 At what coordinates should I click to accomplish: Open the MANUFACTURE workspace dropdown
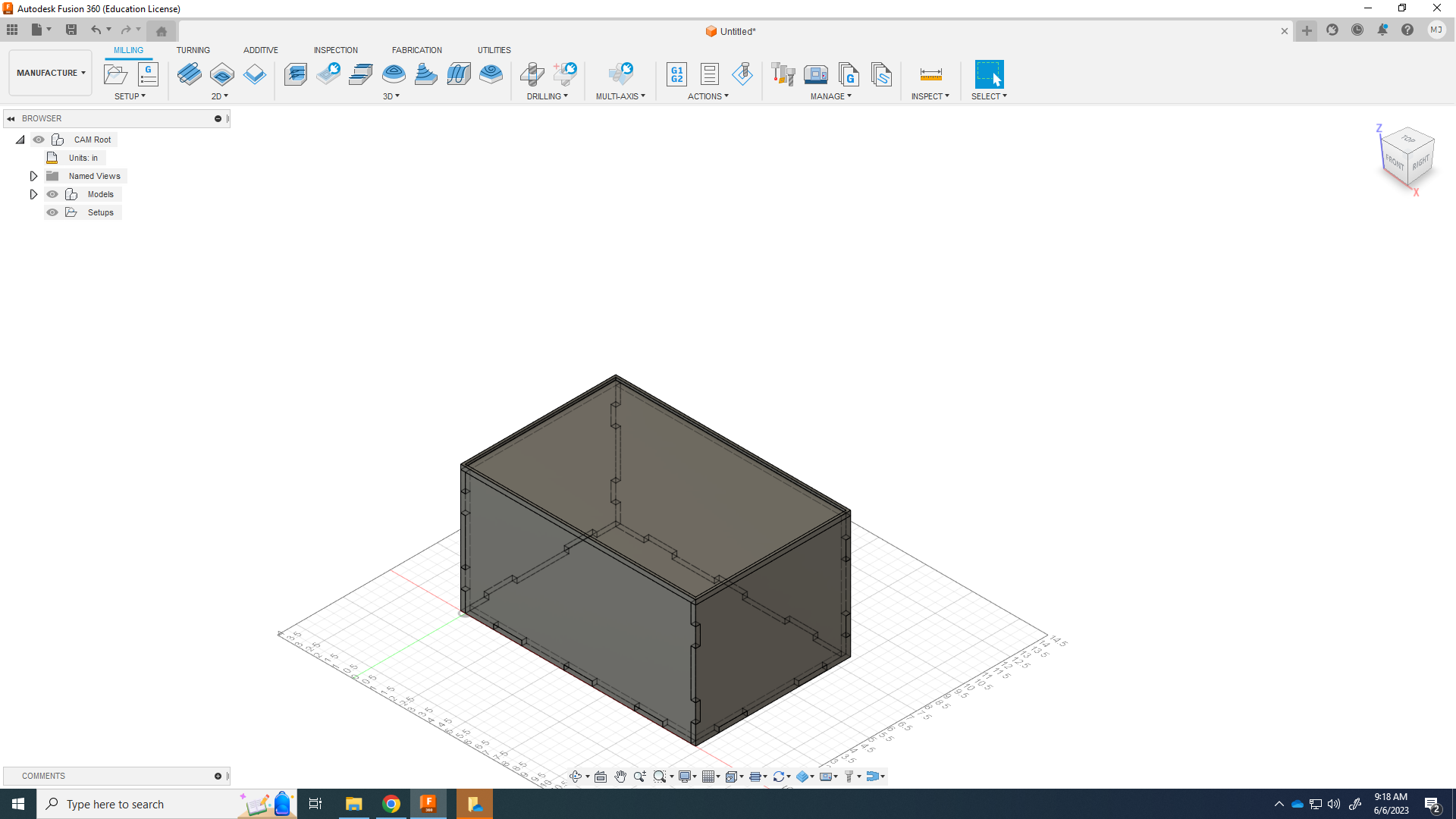pos(51,73)
